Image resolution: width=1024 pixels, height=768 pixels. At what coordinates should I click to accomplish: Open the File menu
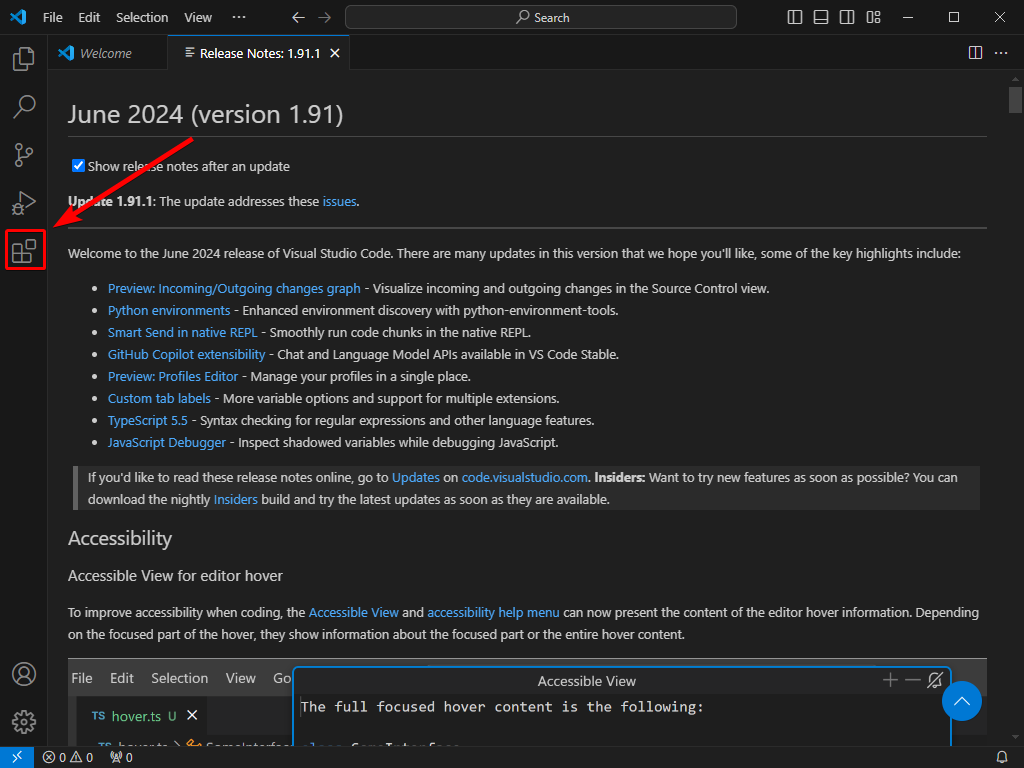52,17
